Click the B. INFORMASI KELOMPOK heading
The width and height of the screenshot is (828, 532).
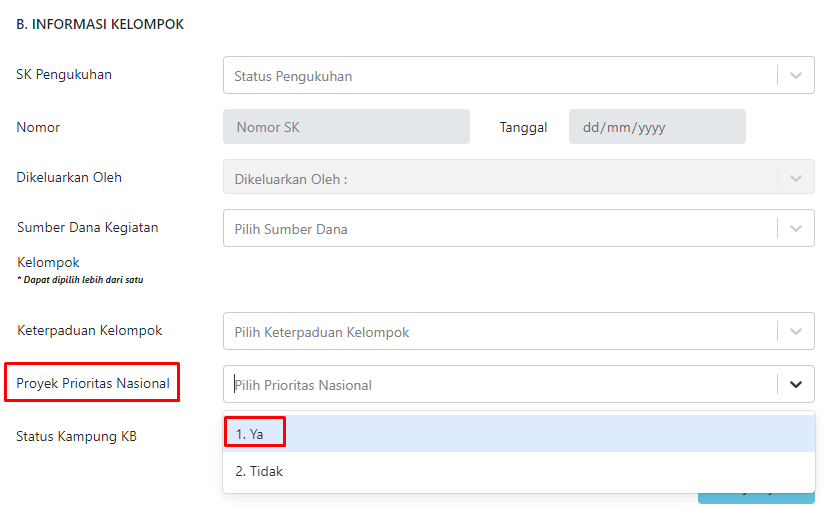pos(100,24)
